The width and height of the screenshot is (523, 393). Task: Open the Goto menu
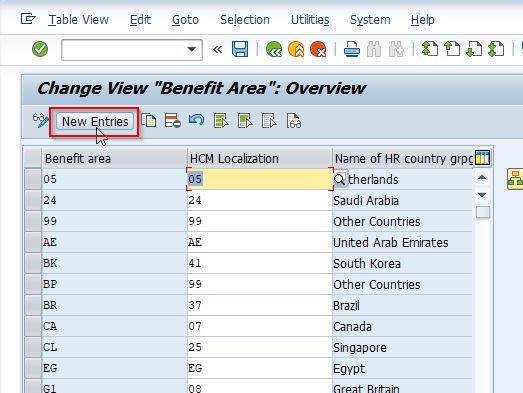click(x=185, y=20)
